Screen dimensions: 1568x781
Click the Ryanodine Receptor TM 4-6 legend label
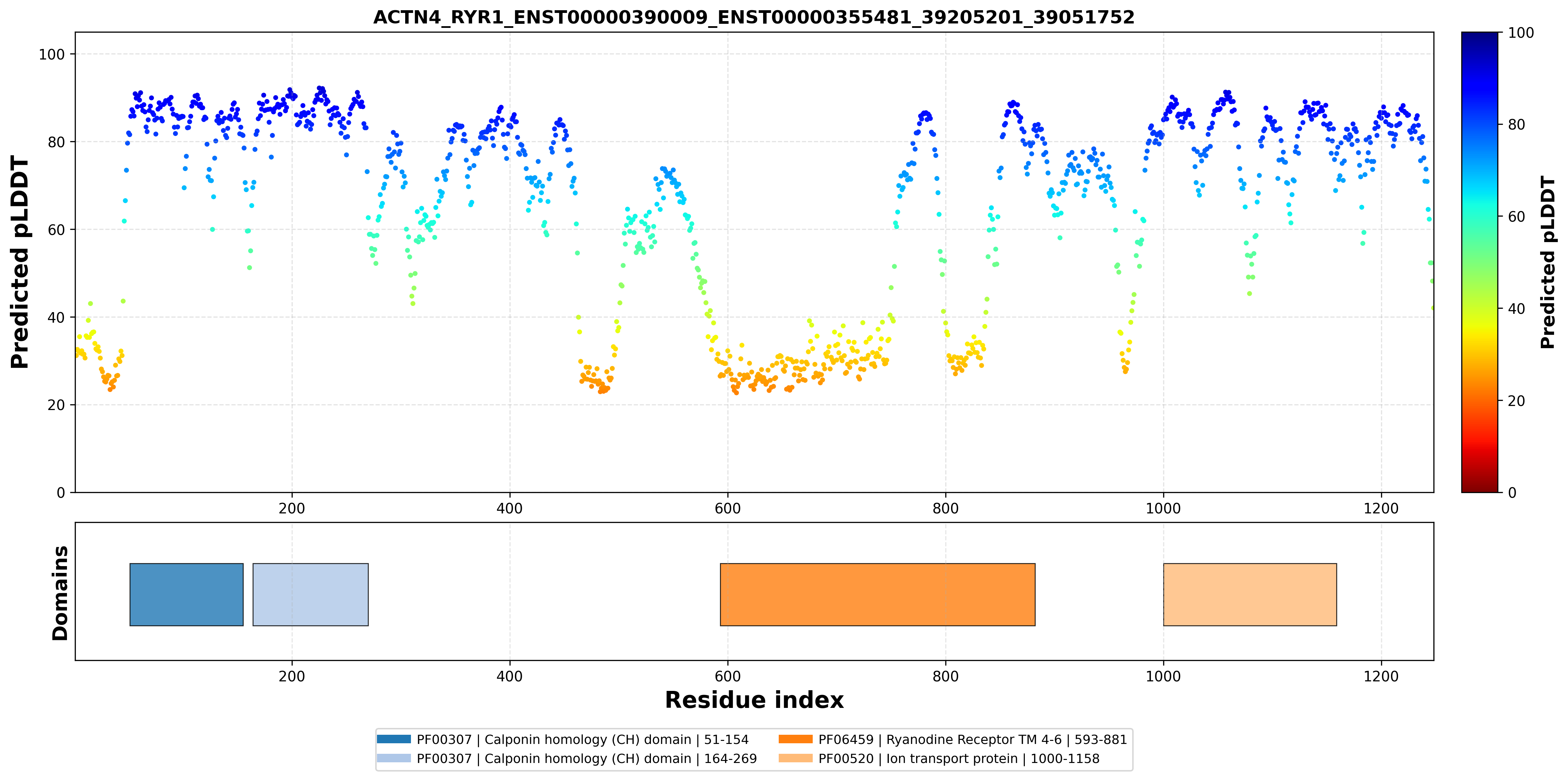click(x=973, y=740)
